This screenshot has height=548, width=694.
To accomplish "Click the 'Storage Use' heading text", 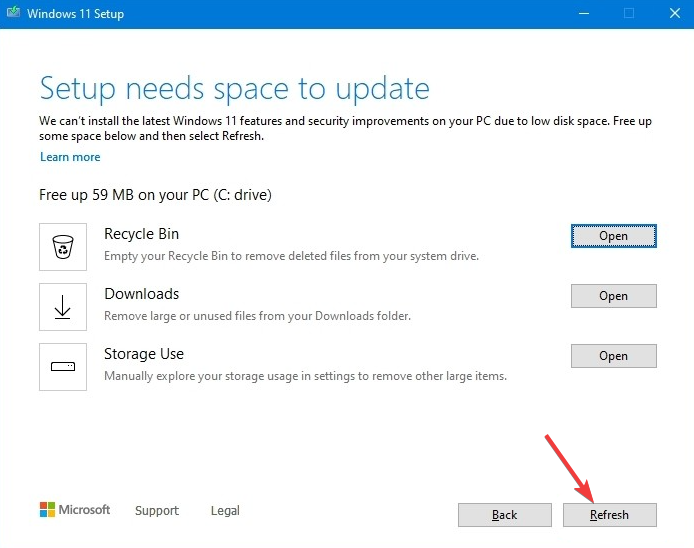I will coord(144,354).
